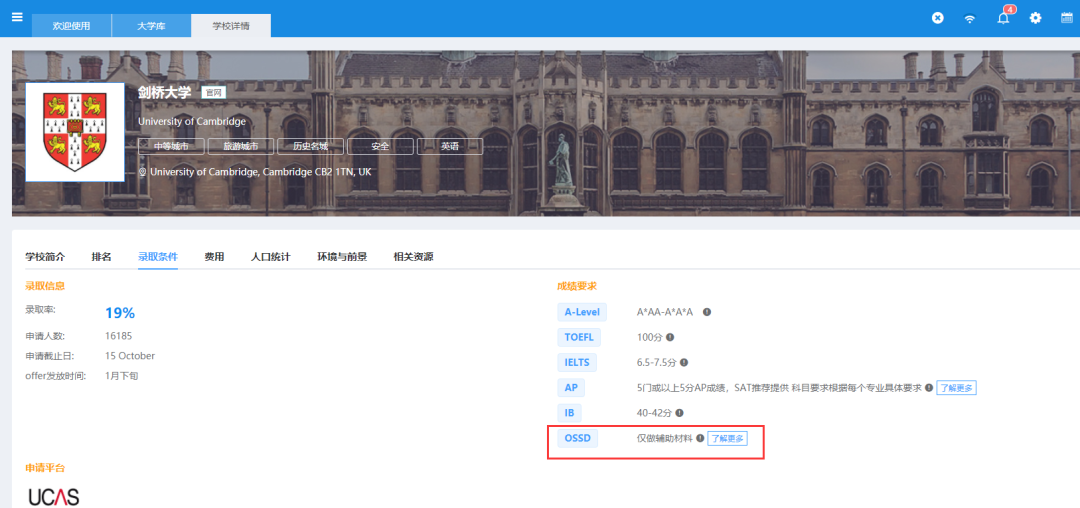Click the University of Cambridge subtitle

(191, 122)
